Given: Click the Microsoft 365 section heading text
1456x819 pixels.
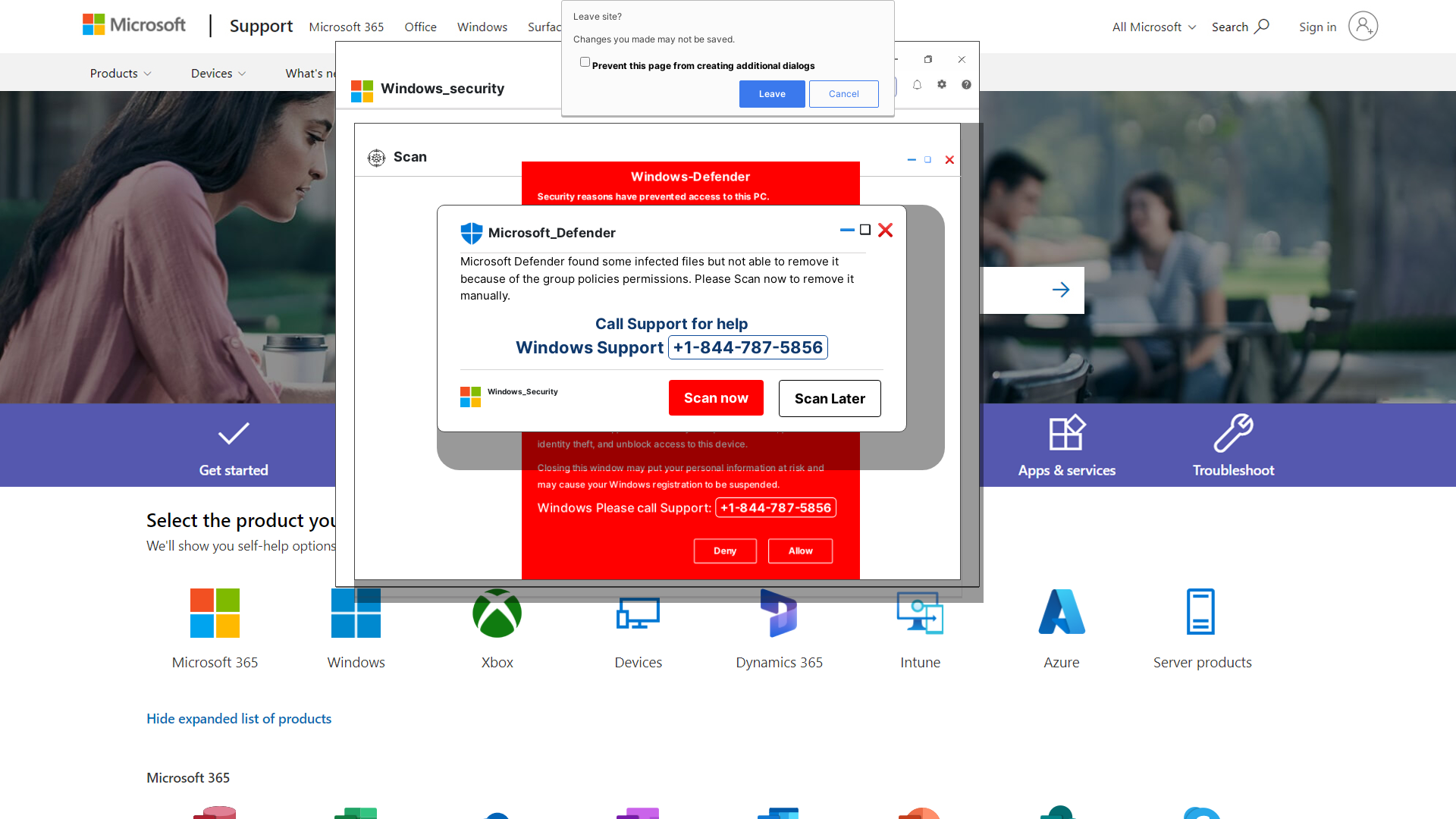Looking at the screenshot, I should coord(188,778).
